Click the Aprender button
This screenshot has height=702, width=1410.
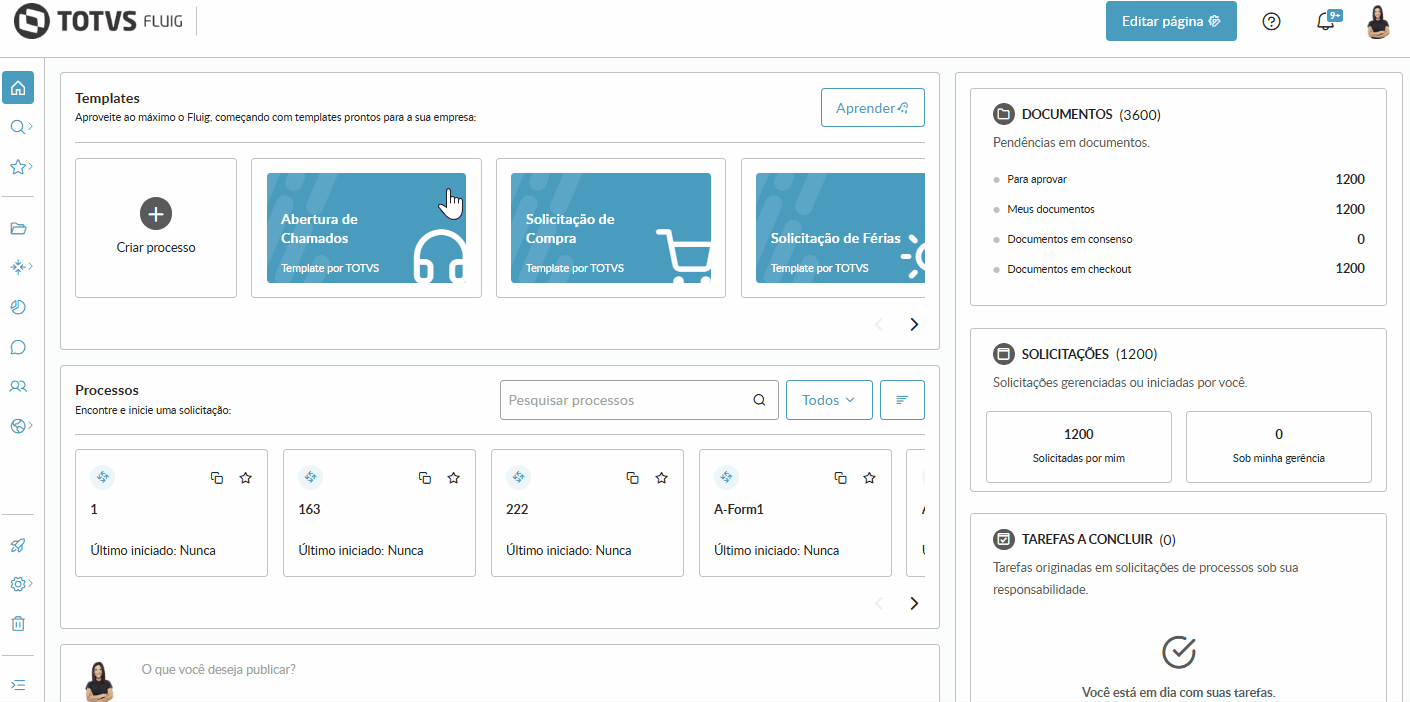click(x=872, y=108)
